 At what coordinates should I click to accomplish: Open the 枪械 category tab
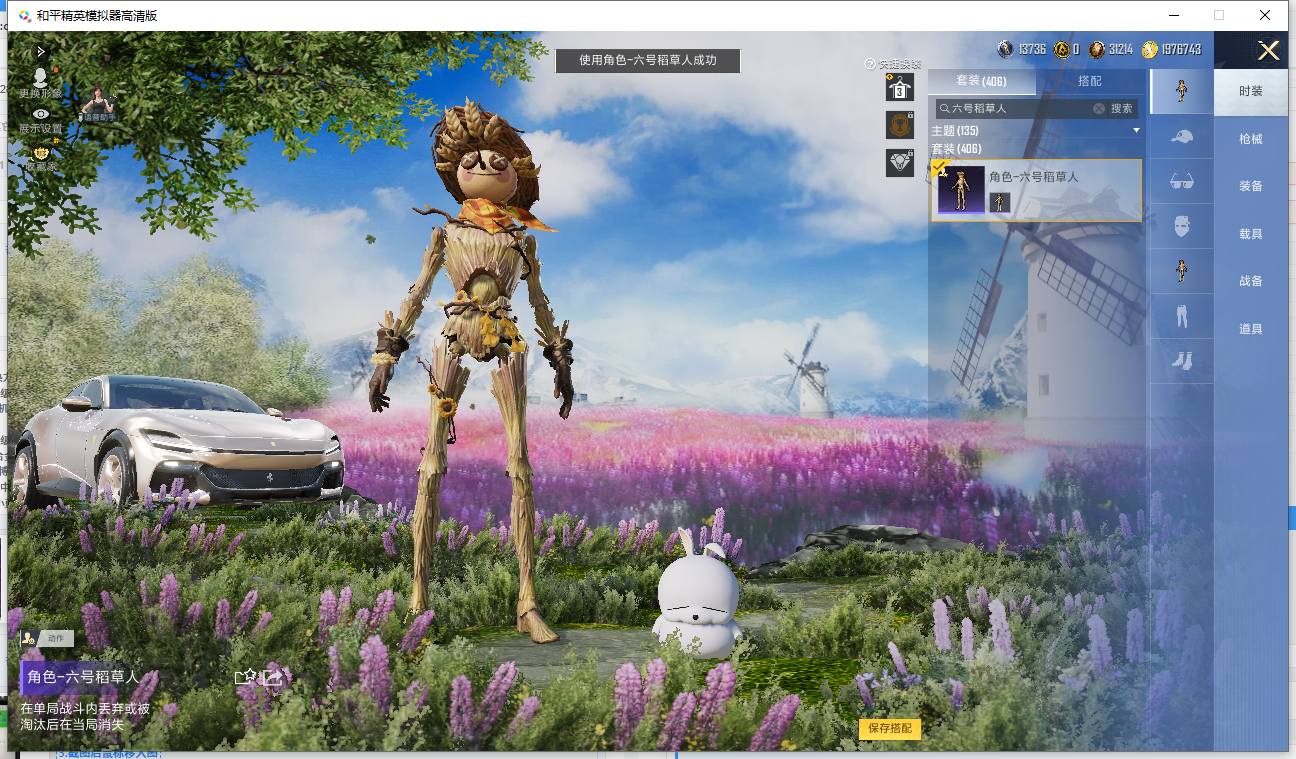[x=1251, y=139]
